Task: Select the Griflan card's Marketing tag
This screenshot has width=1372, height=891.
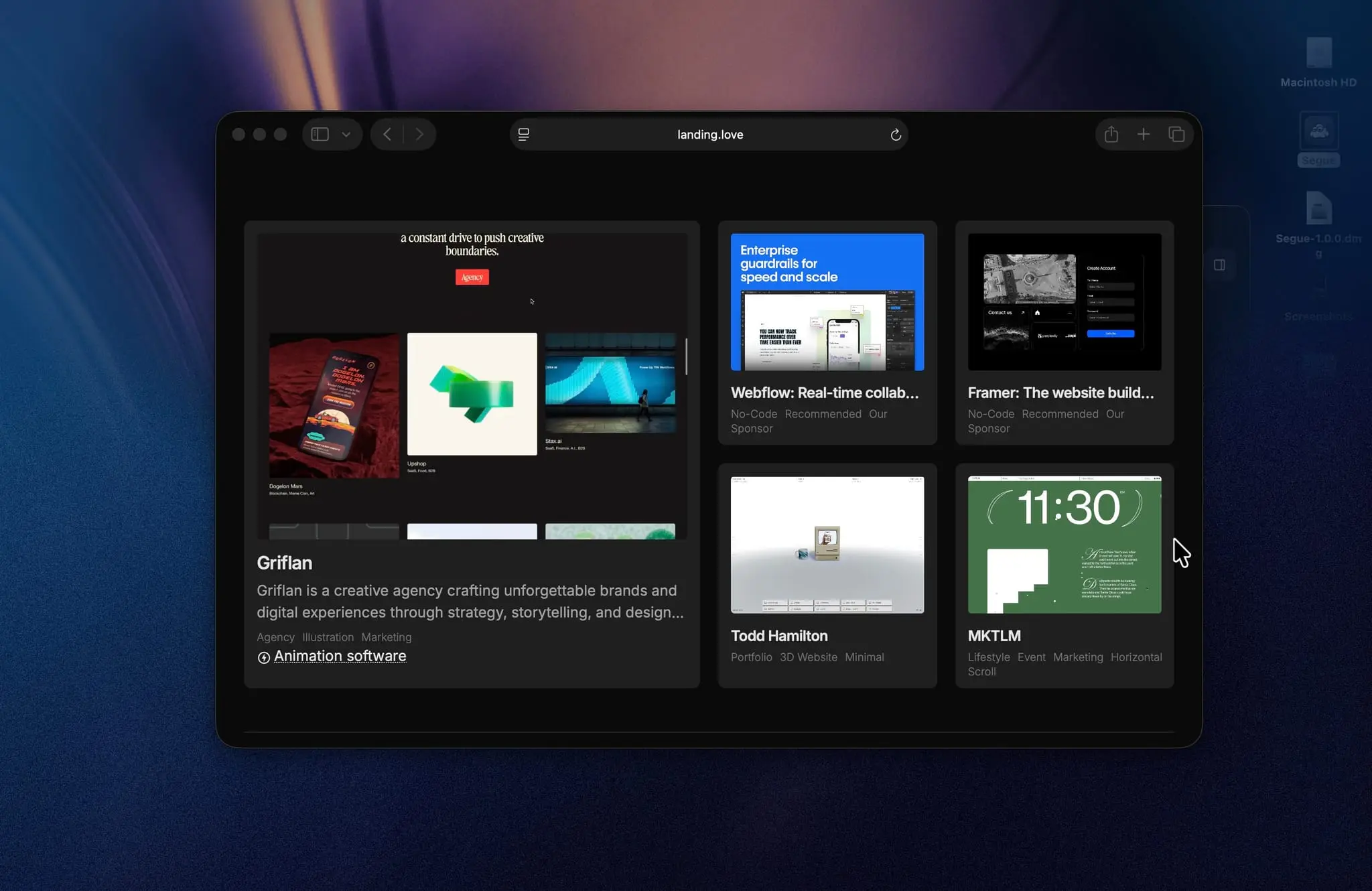Action: click(x=387, y=637)
